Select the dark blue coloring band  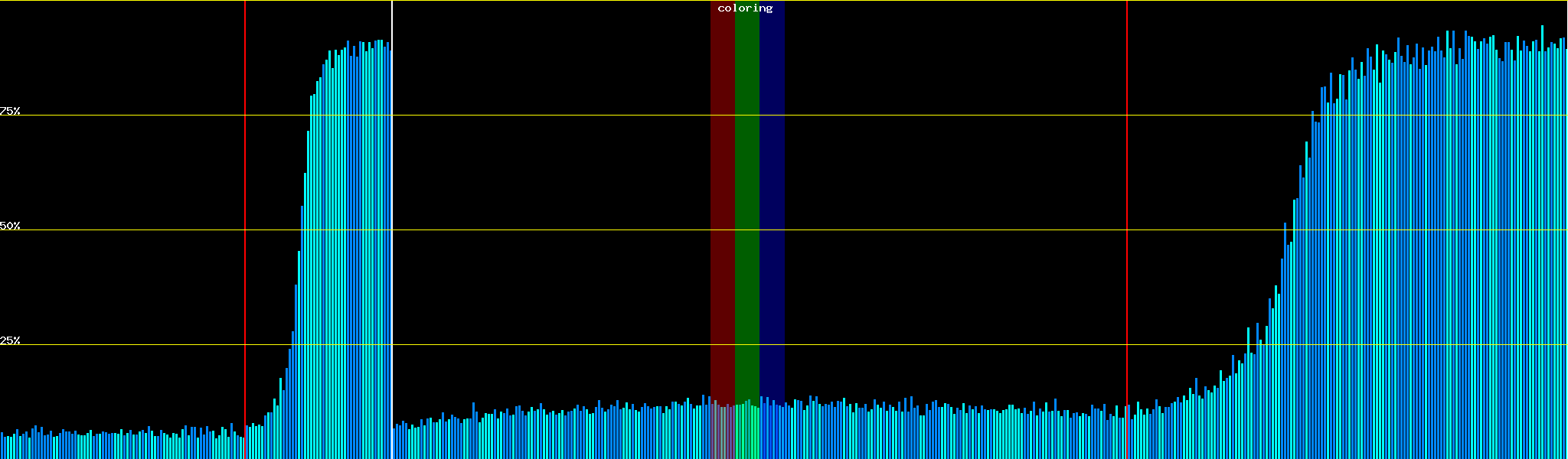click(x=772, y=191)
